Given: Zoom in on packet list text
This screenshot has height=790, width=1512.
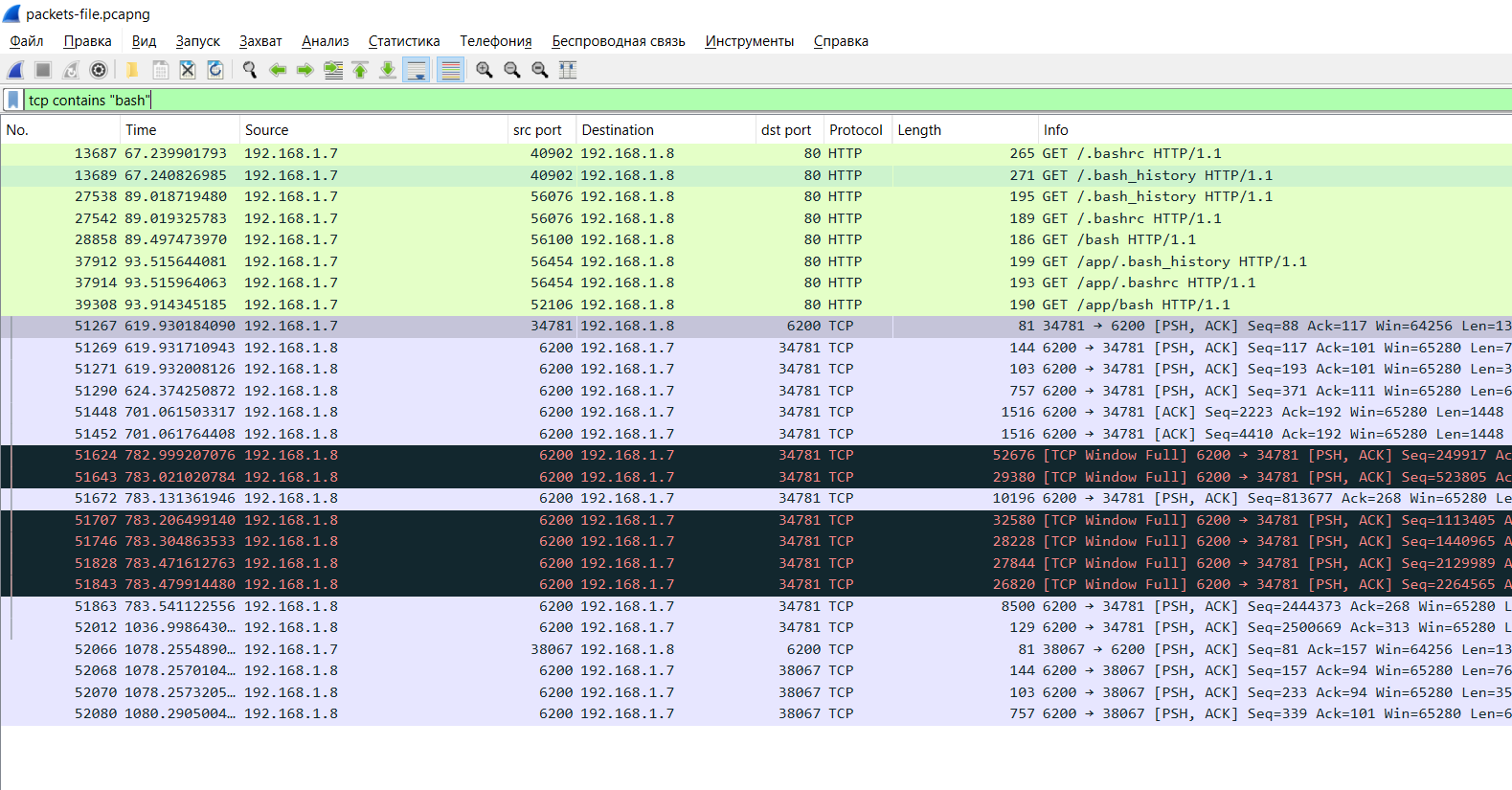Looking at the screenshot, I should coord(485,70).
